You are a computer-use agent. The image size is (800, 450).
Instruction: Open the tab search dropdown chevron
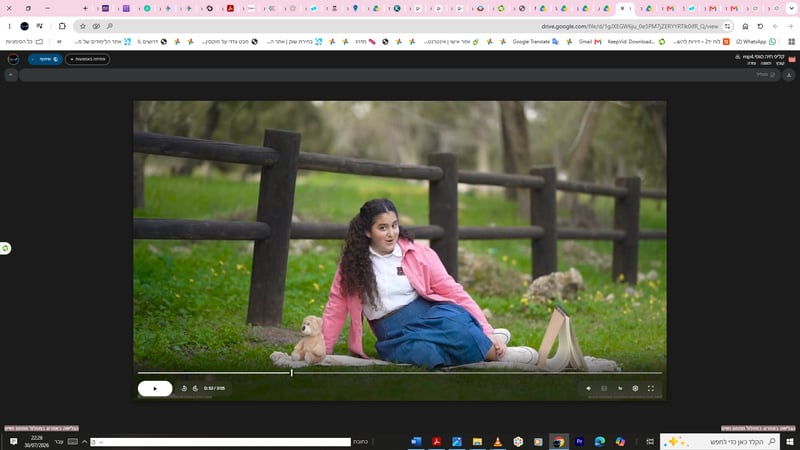(x=790, y=8)
